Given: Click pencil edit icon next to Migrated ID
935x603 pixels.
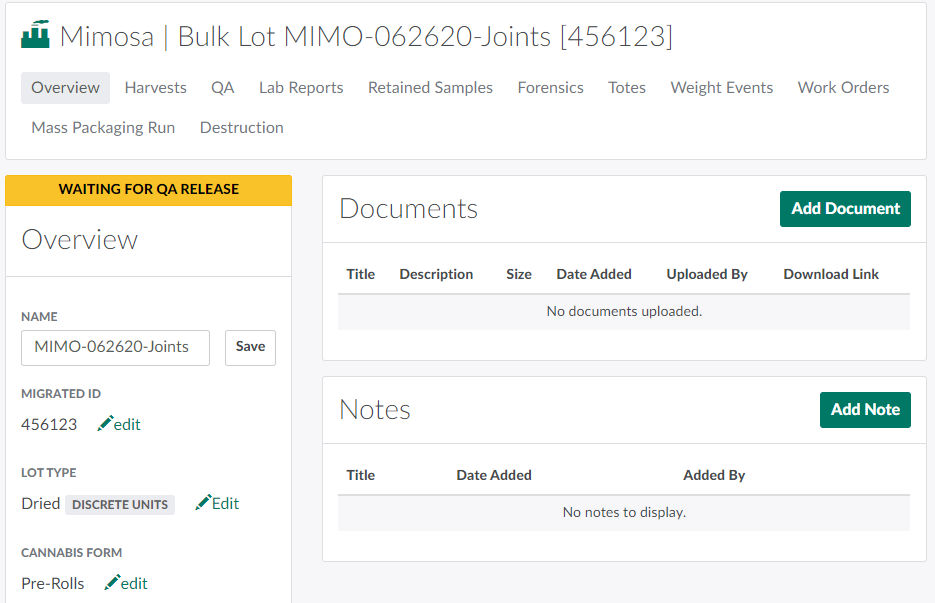Looking at the screenshot, I should (x=106, y=424).
